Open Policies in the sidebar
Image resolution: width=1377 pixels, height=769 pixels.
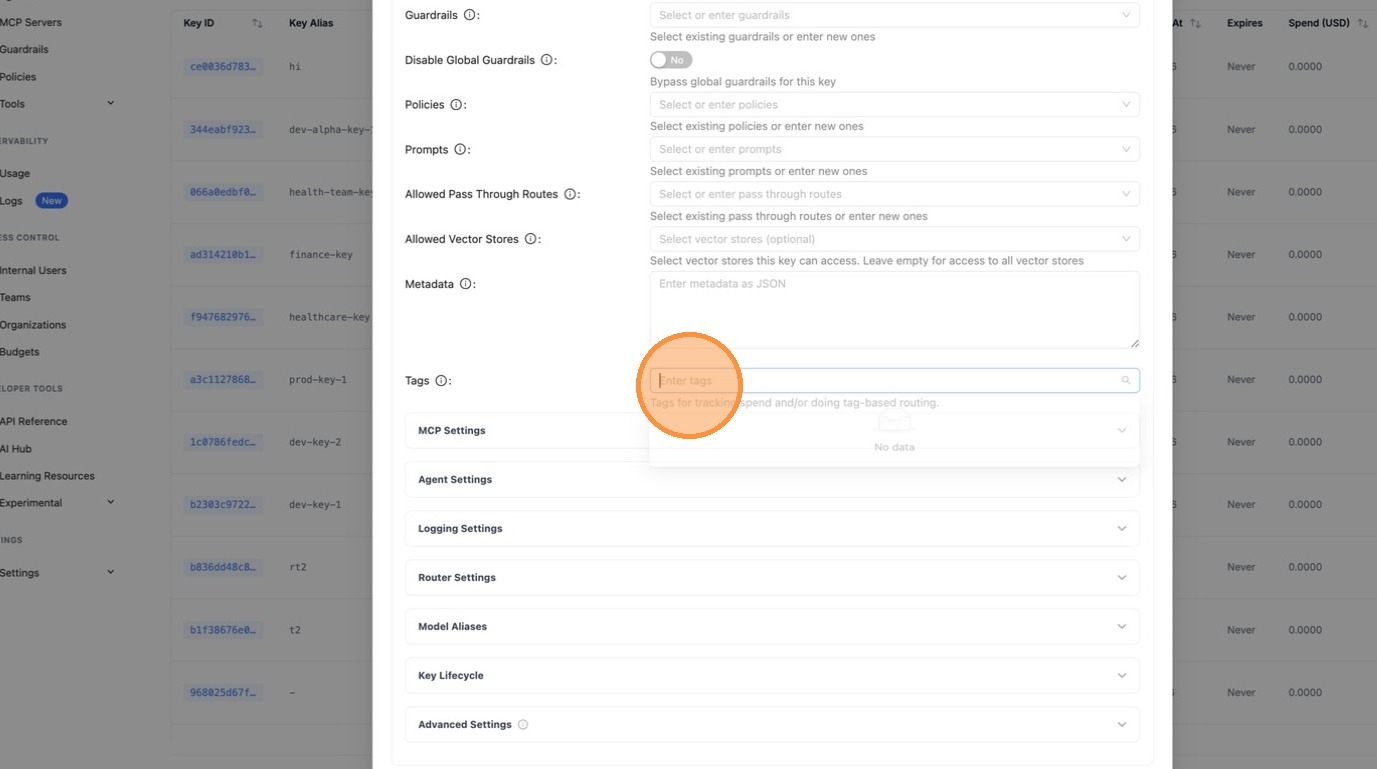(18, 77)
